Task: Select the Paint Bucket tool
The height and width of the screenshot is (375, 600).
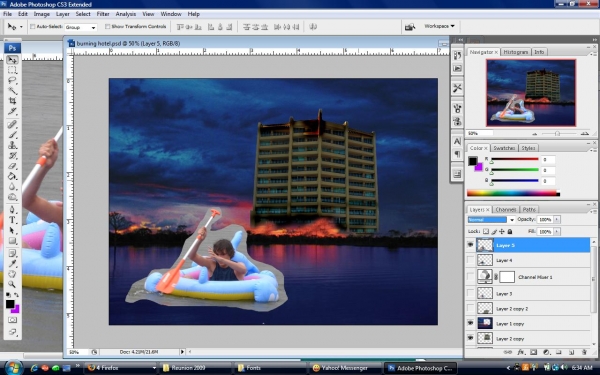Action: coord(12,176)
